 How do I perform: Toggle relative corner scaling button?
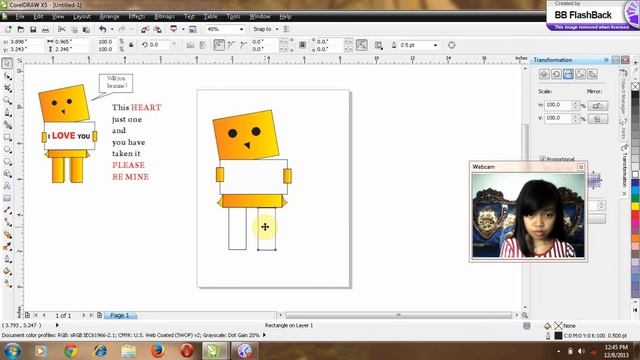click(362, 45)
